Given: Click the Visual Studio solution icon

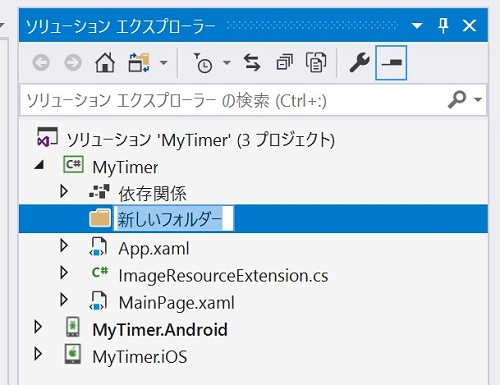Looking at the screenshot, I should [47, 137].
